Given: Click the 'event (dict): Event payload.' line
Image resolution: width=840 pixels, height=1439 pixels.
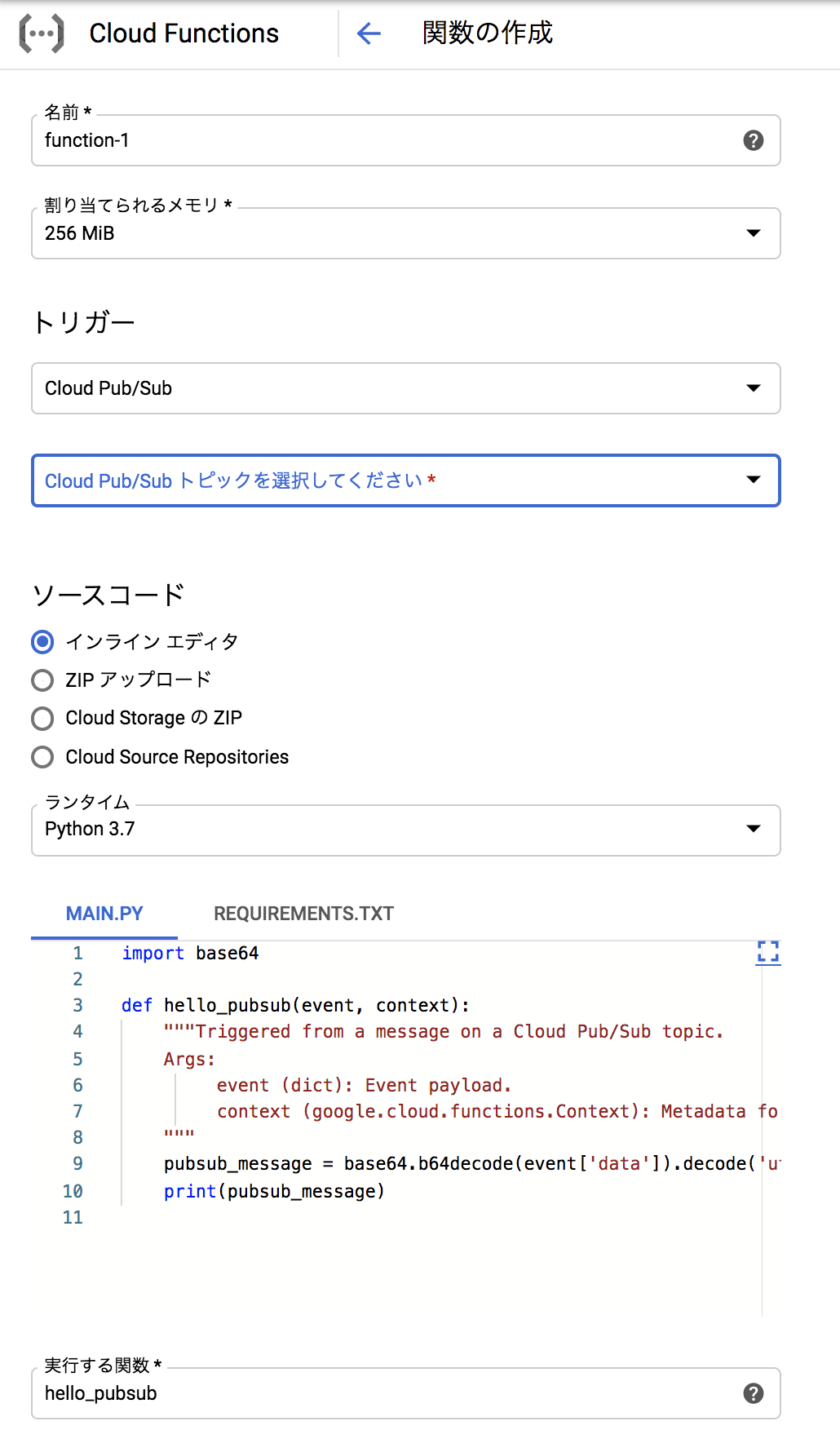Looking at the screenshot, I should pos(364,1085).
